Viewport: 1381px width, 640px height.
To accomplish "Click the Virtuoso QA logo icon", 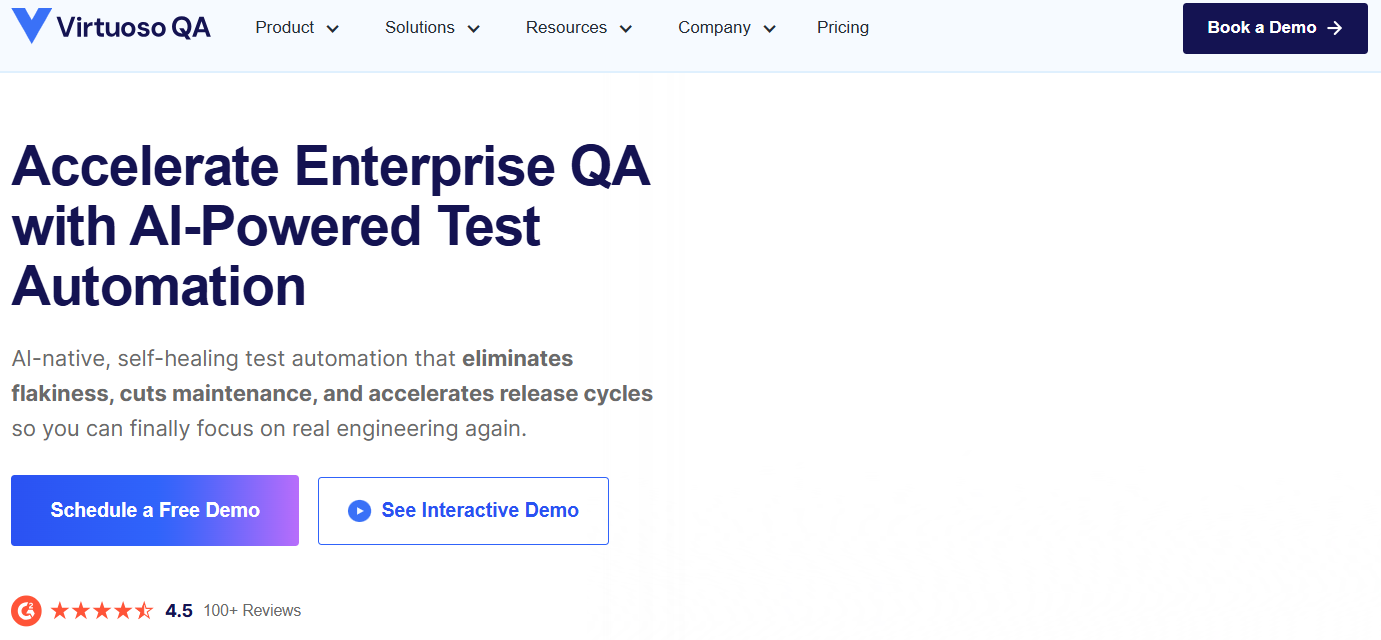I will coord(31,26).
